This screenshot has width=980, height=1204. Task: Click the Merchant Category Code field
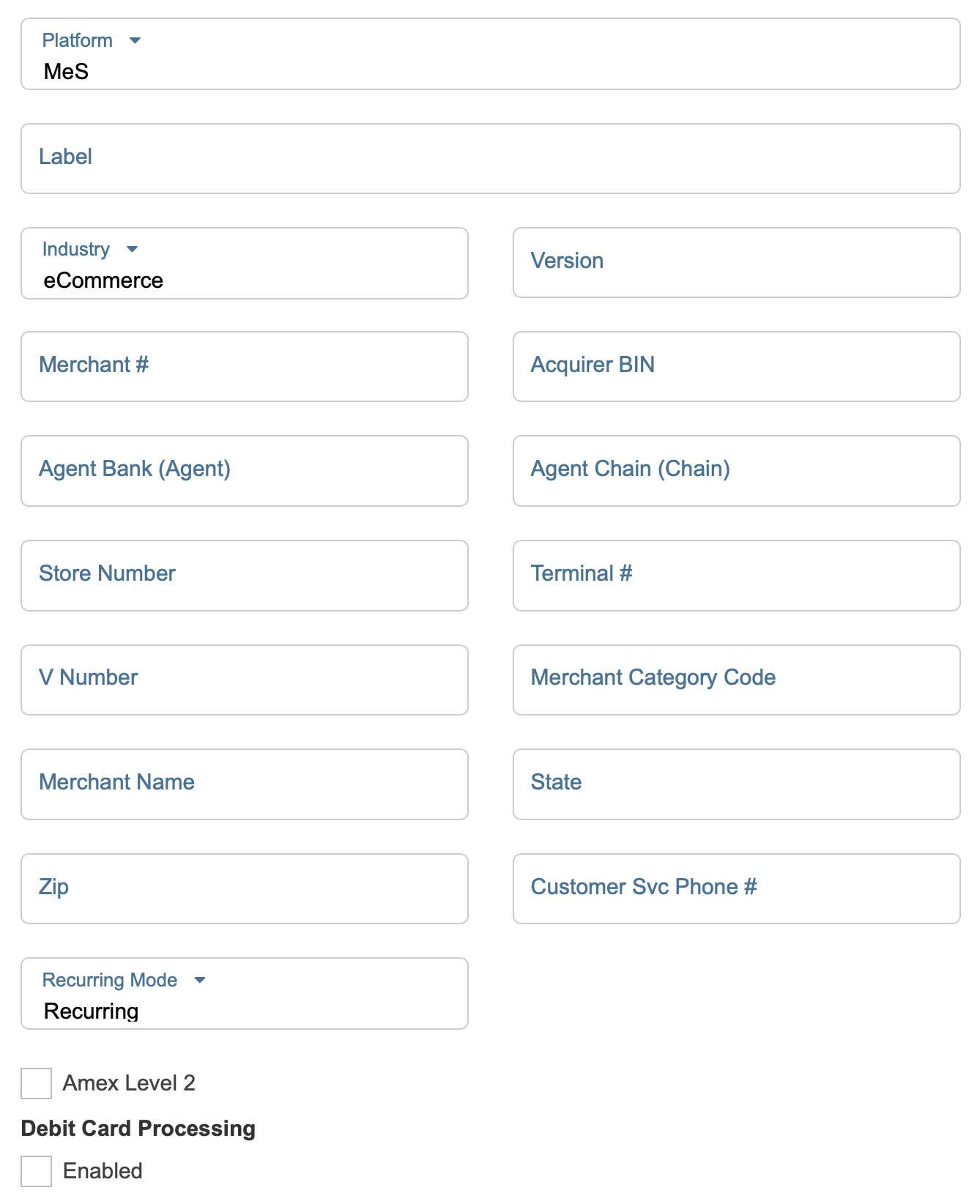tap(736, 680)
